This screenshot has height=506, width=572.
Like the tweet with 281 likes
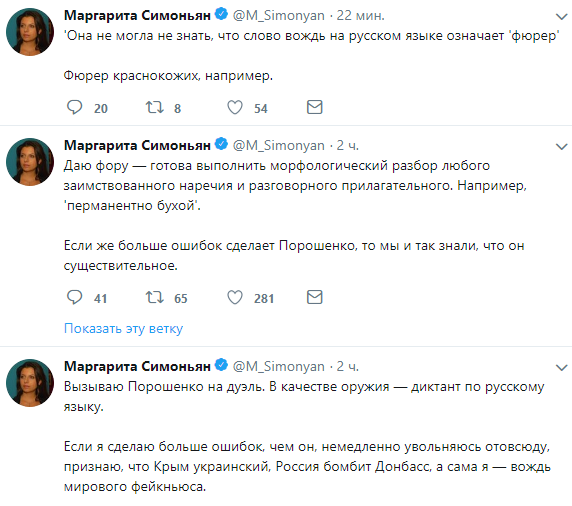[235, 297]
